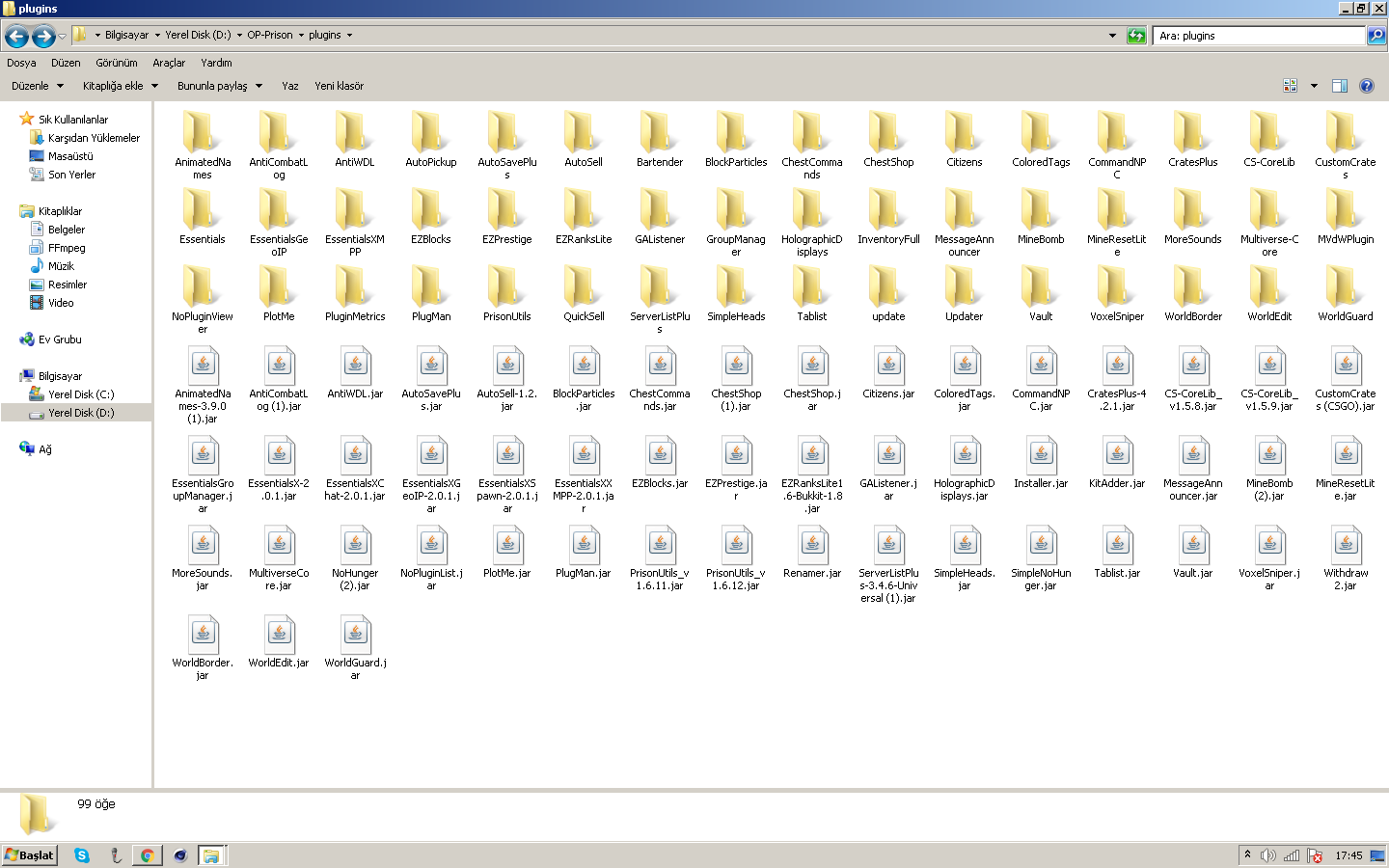Viewport: 1389px width, 868px height.
Task: Open the Ağ network item in the sidebar
Action: (36, 449)
